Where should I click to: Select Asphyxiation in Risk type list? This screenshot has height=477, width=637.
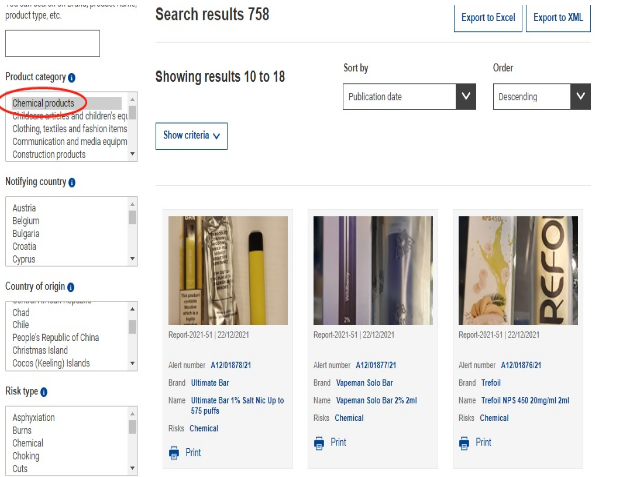[x=34, y=417]
